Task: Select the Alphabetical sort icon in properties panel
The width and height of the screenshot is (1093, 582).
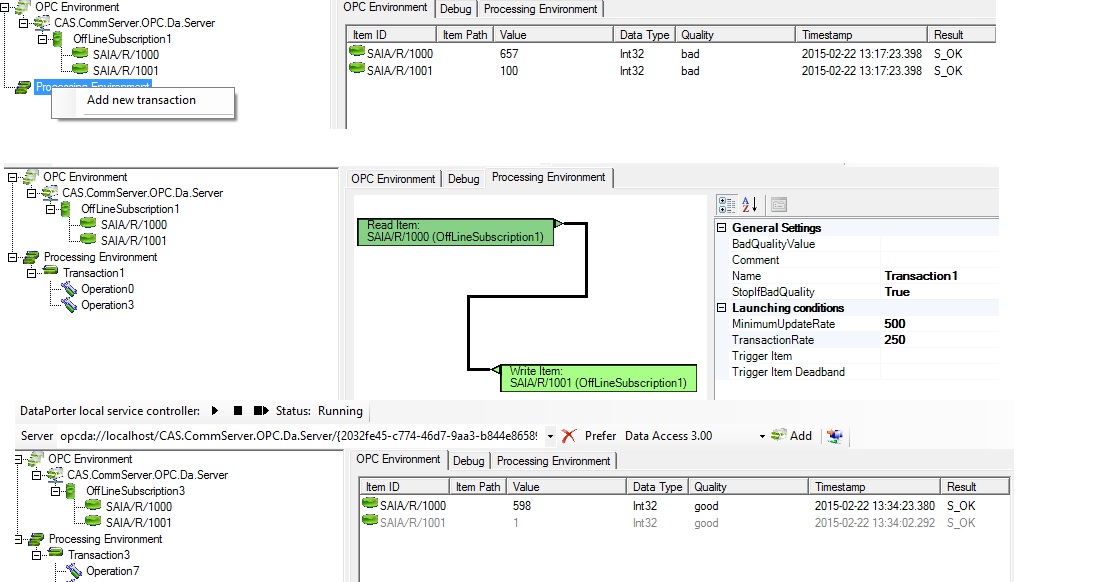Action: click(749, 204)
